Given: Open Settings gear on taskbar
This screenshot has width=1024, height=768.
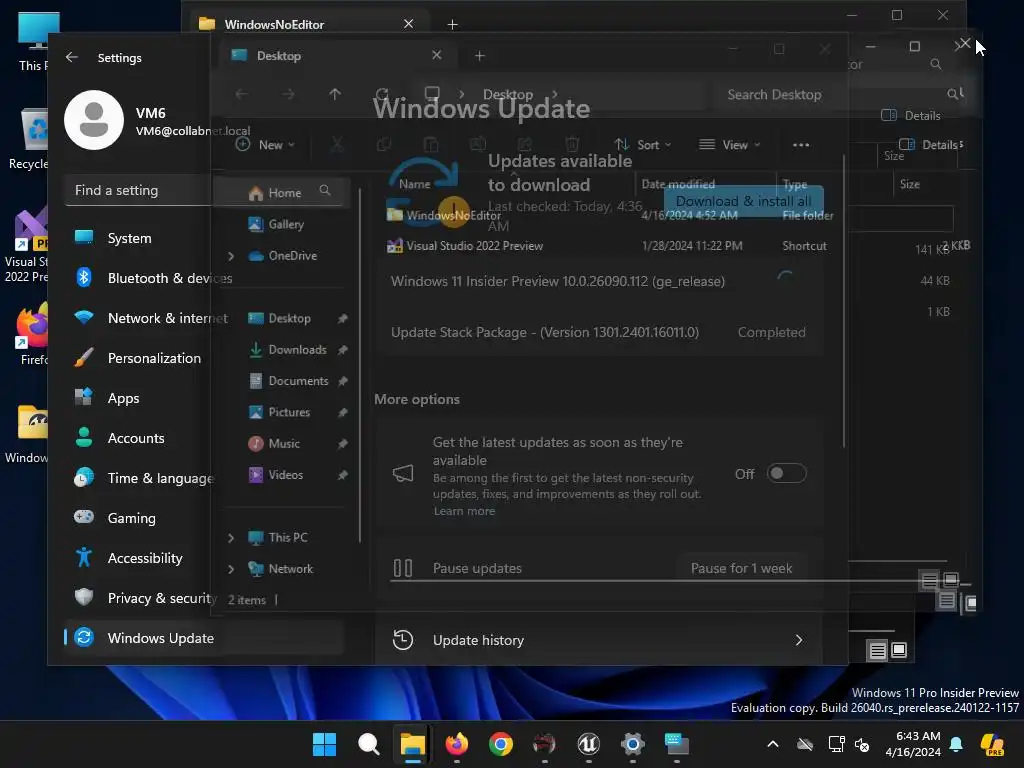Looking at the screenshot, I should point(633,744).
